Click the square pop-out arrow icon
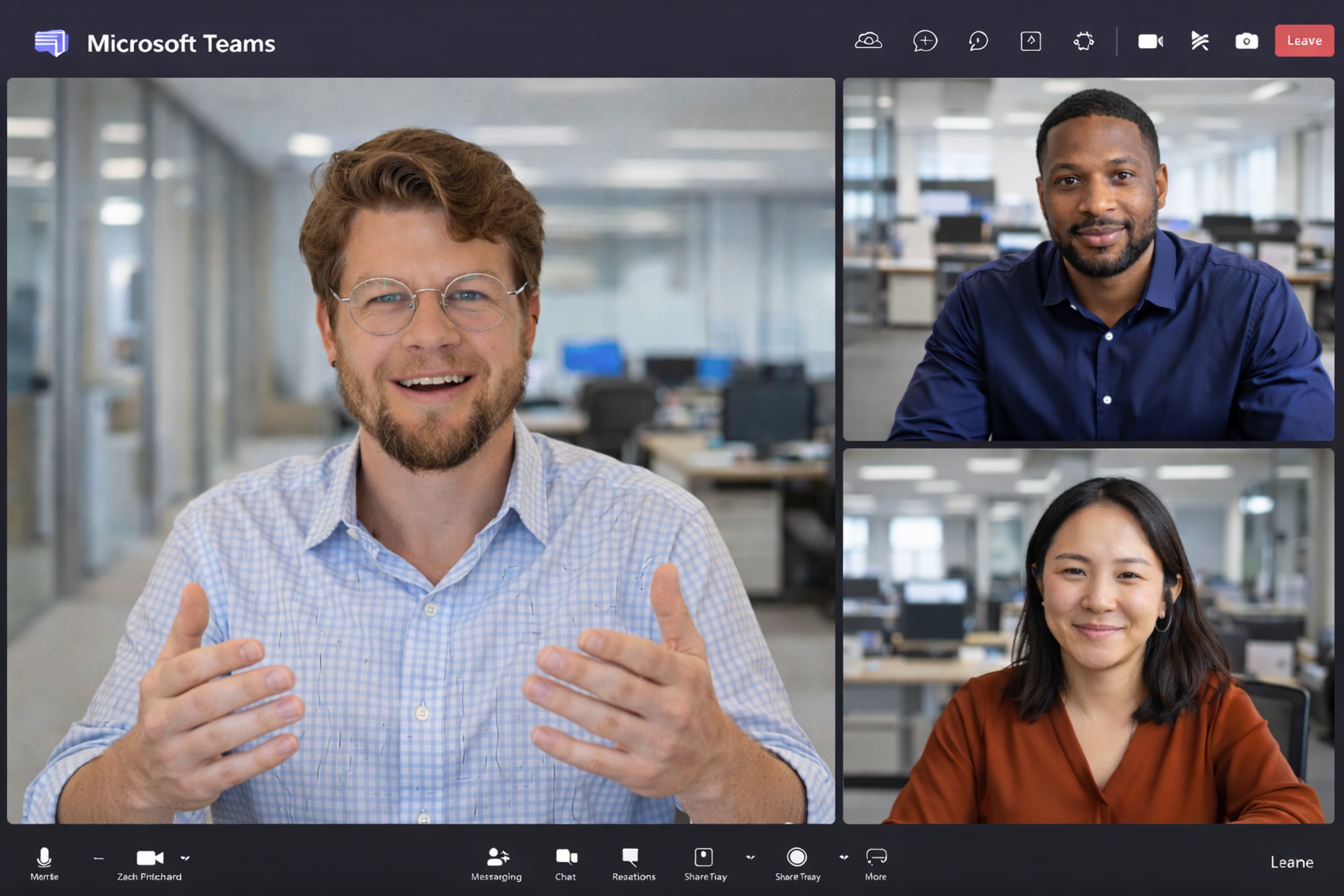Viewport: 1344px width, 896px height. point(1031,41)
